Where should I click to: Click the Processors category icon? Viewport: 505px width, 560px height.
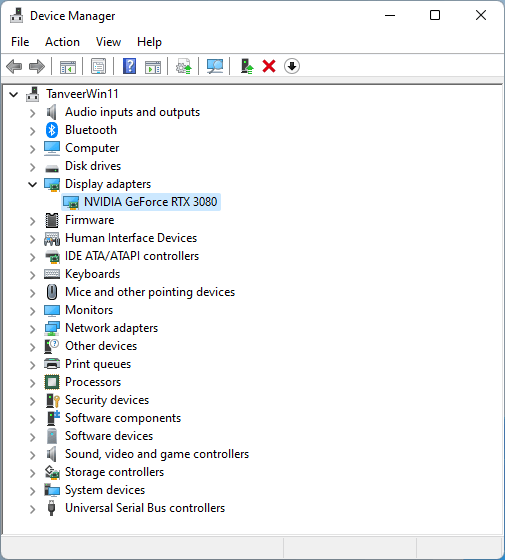52,382
